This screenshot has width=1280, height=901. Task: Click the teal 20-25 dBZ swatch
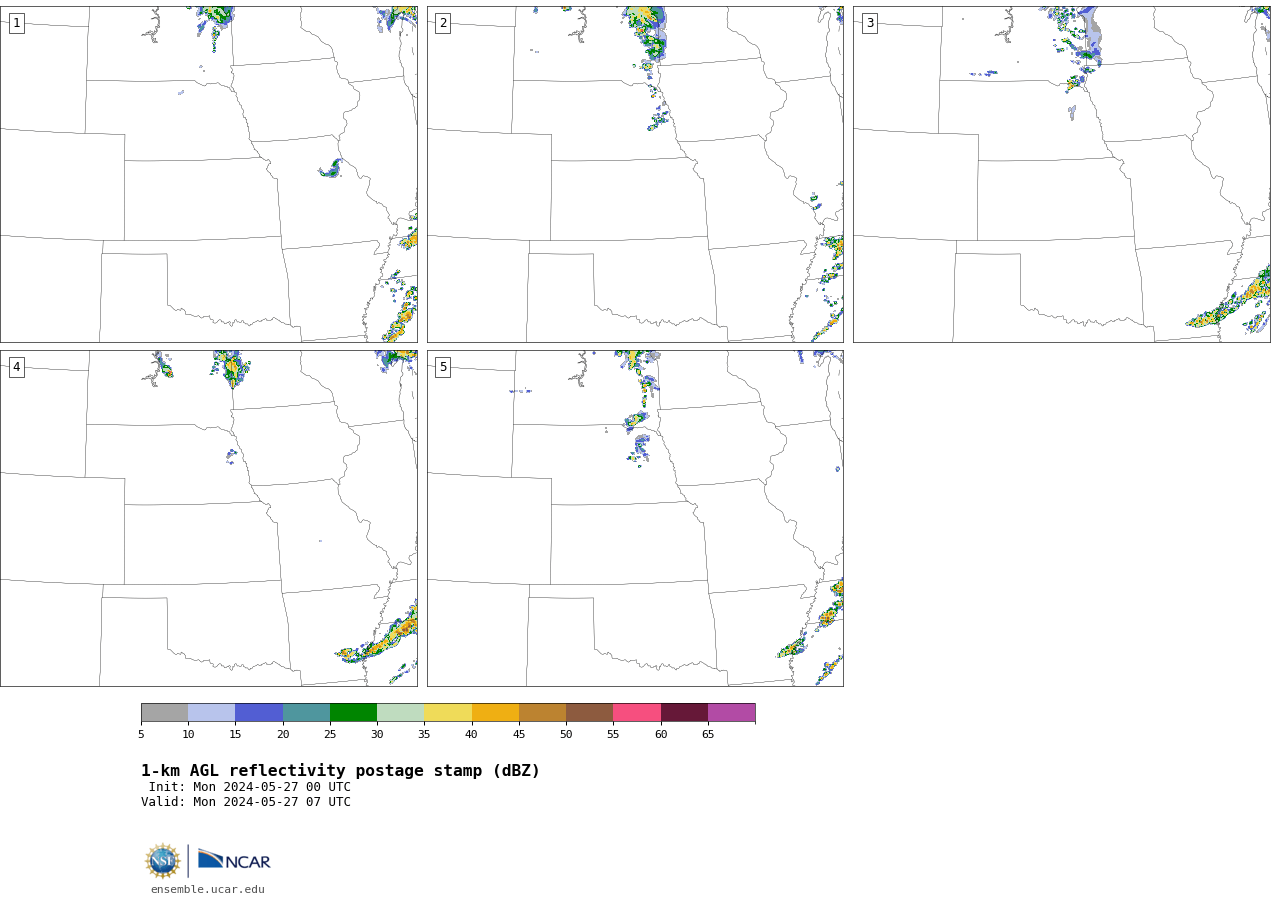coord(306,713)
